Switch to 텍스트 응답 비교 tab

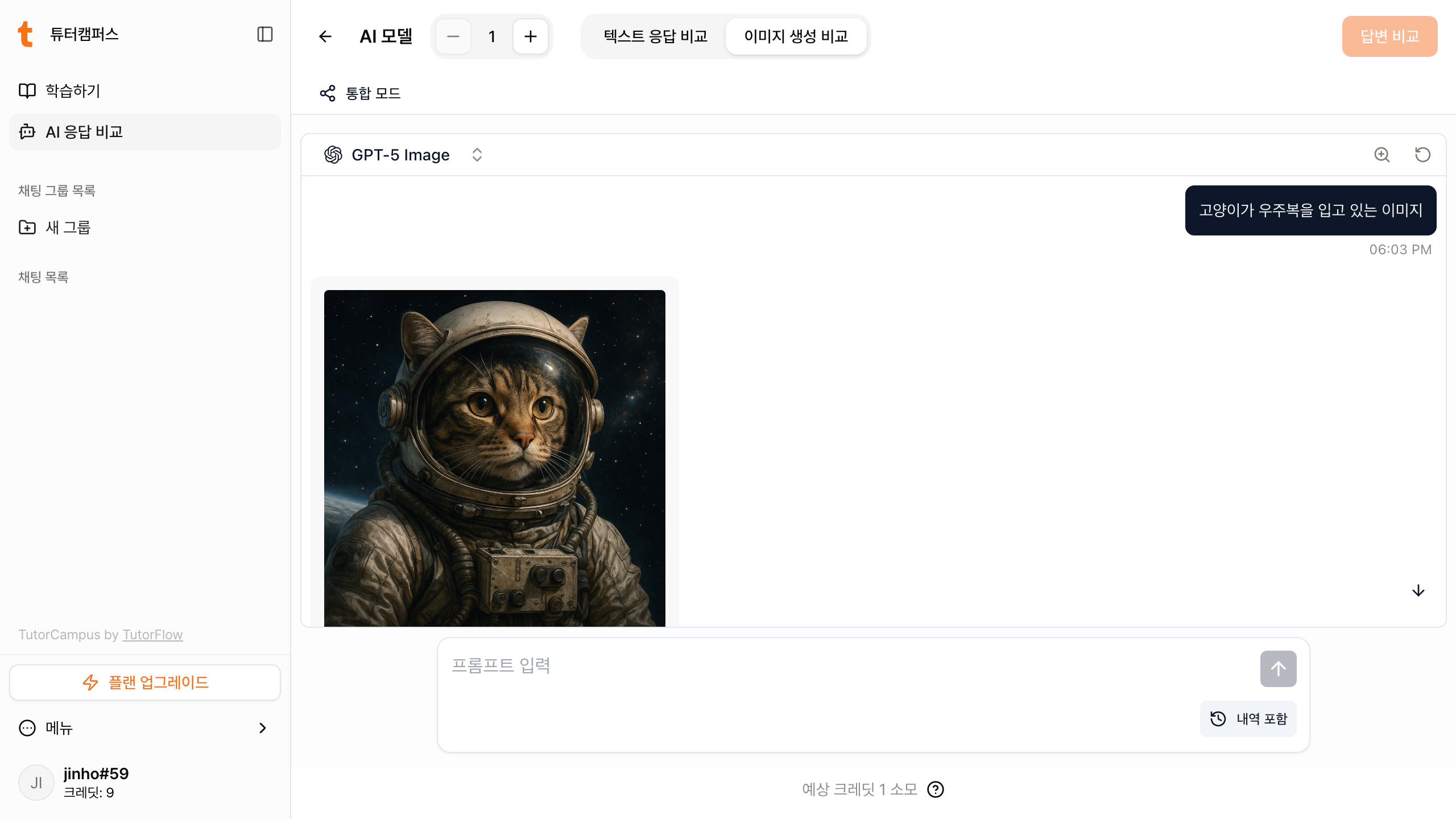pos(655,36)
